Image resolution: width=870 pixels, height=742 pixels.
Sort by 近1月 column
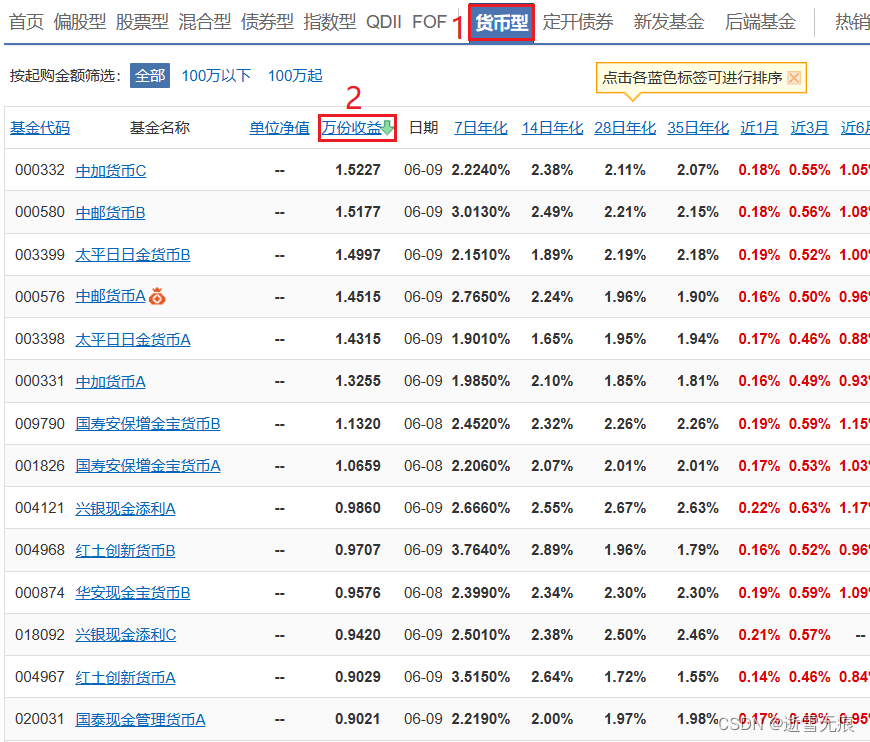coord(759,128)
